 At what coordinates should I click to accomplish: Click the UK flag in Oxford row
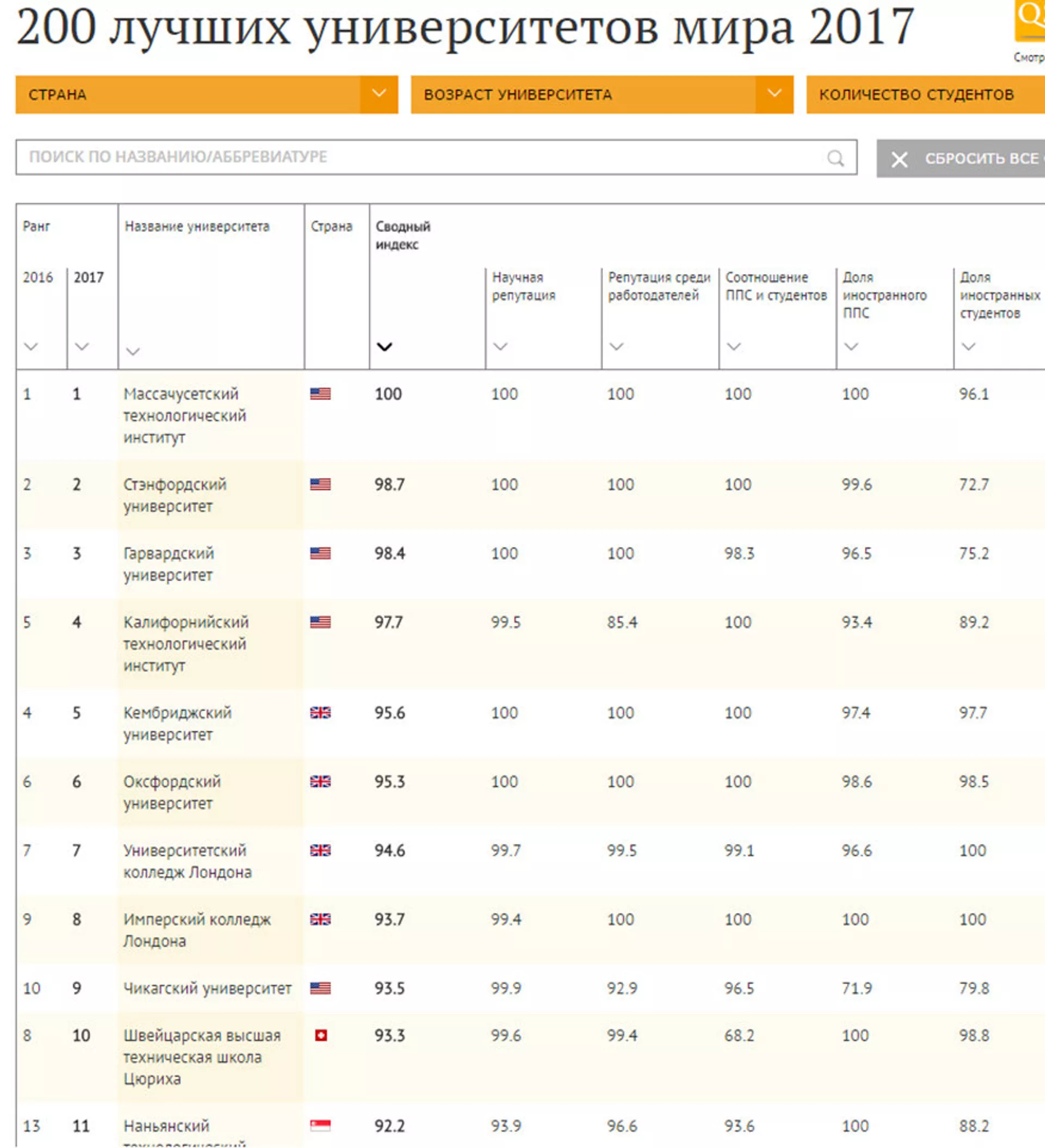[320, 781]
